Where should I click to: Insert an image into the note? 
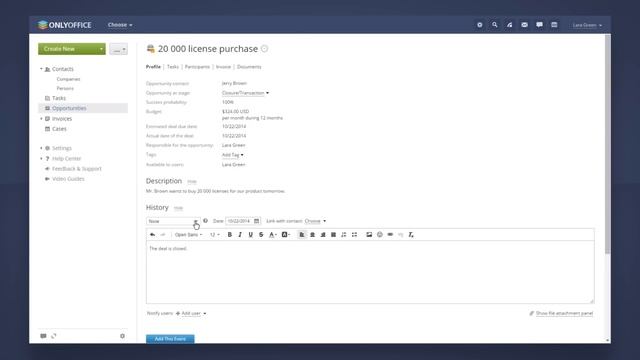point(369,235)
